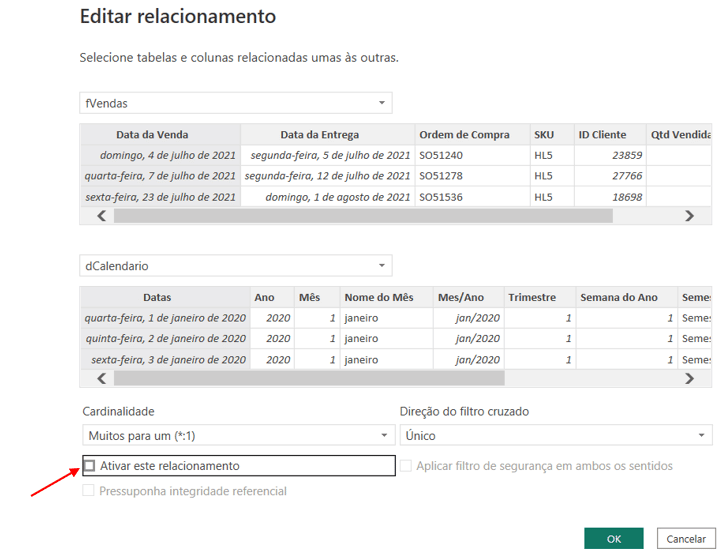The image size is (722, 555).
Task: Click left arrow of dCalendario table scrollbar
Action: click(102, 379)
